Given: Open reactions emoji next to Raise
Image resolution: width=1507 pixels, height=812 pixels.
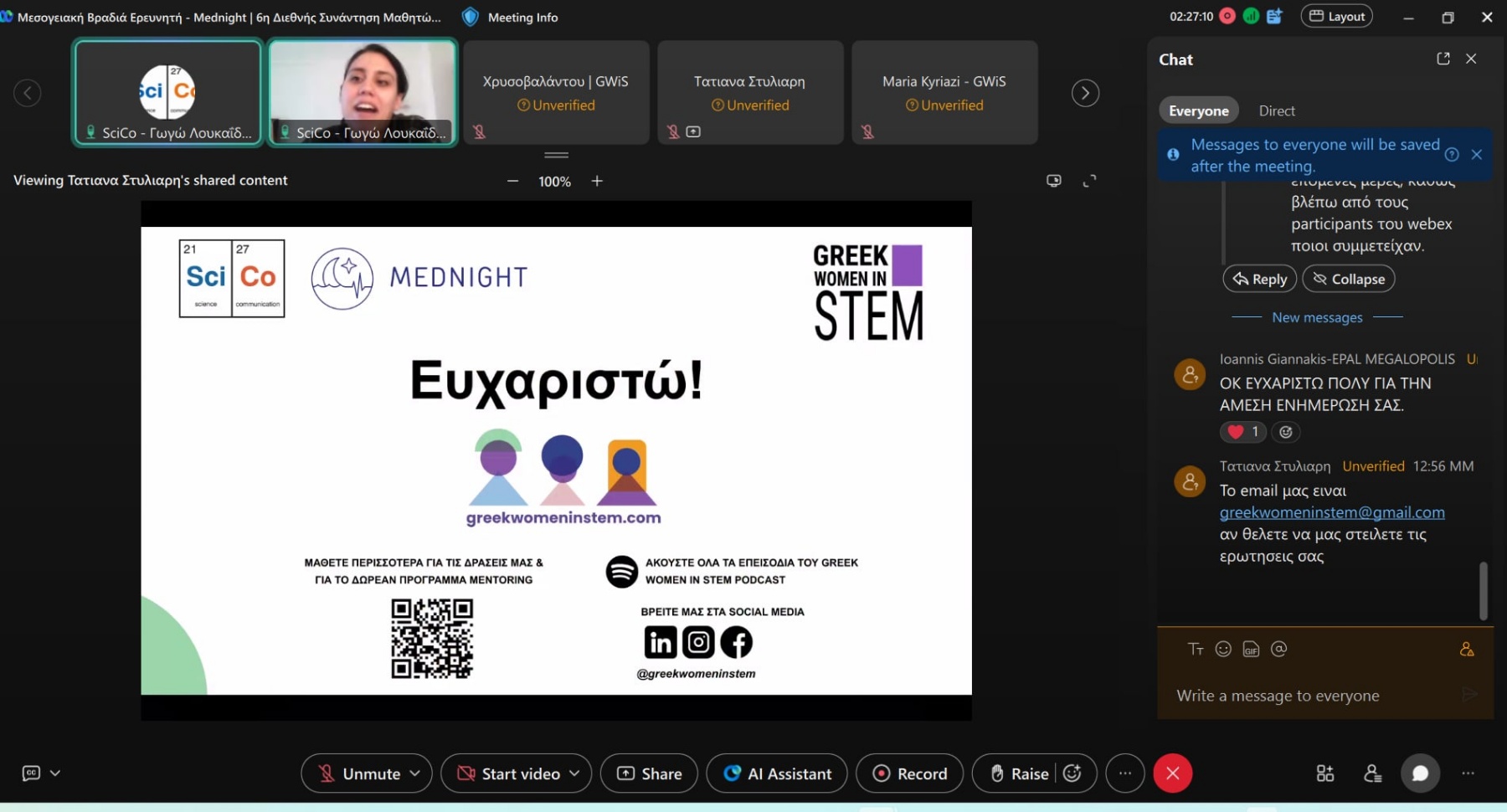Looking at the screenshot, I should (1072, 773).
